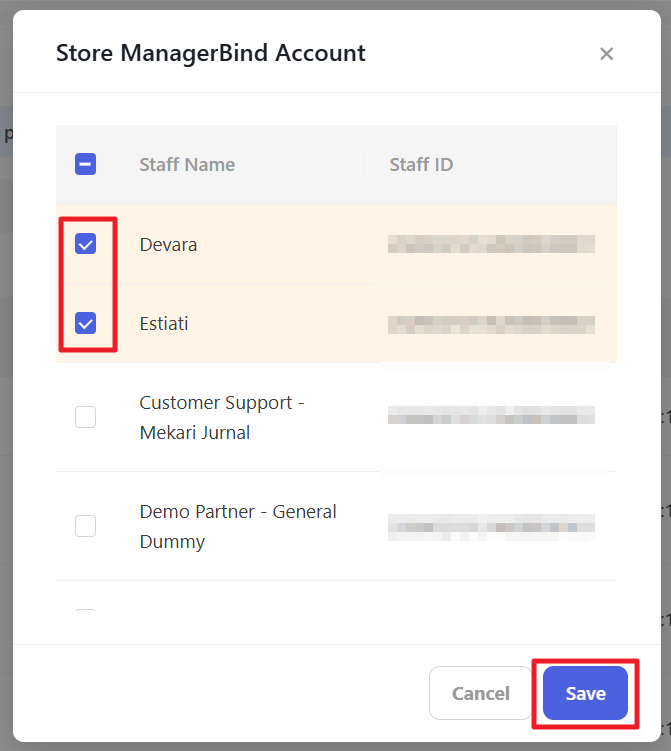The height and width of the screenshot is (751, 671).
Task: Uncheck the Estiati staff checkbox
Action: (x=86, y=323)
